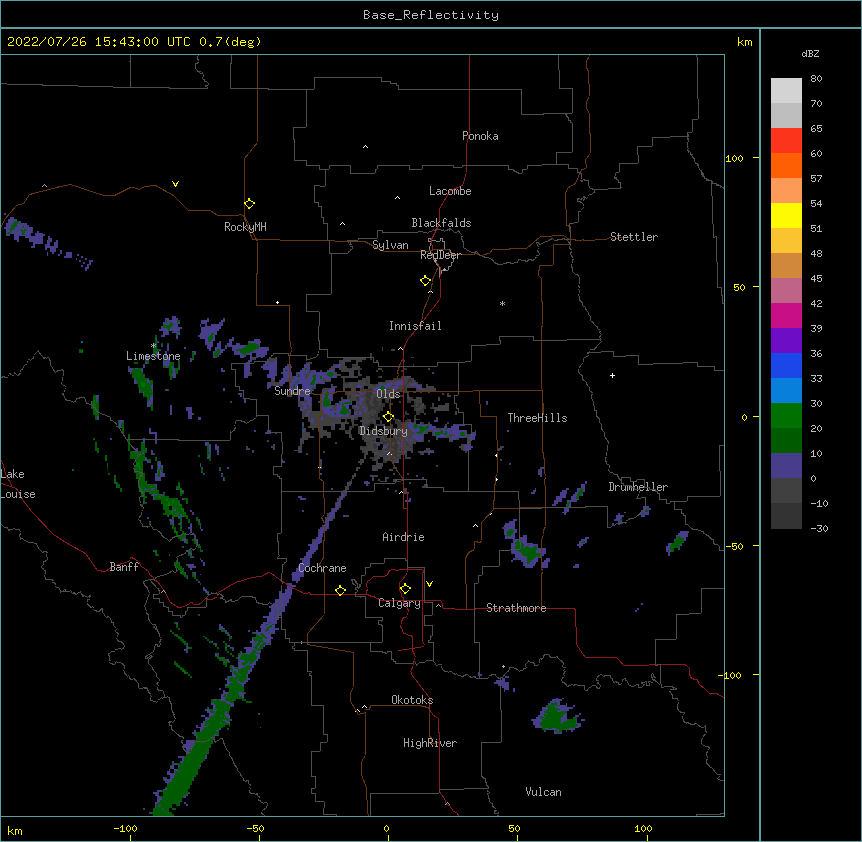Viewport: 862px width, 842px height.
Task: Select the Ponoka city label
Action: (x=480, y=136)
